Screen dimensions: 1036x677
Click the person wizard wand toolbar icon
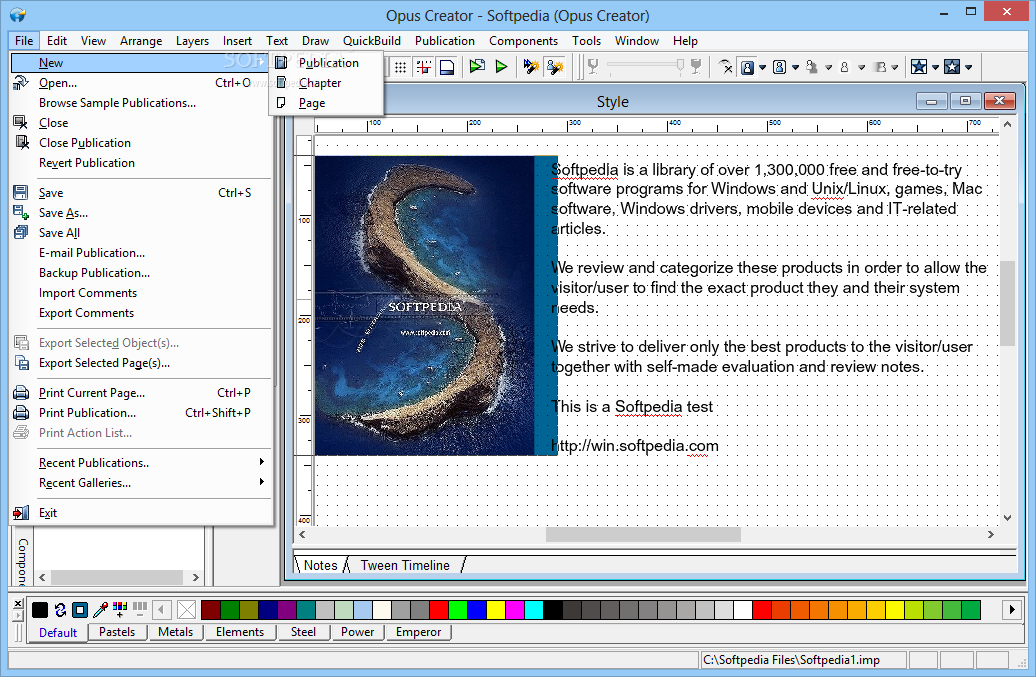(555, 67)
